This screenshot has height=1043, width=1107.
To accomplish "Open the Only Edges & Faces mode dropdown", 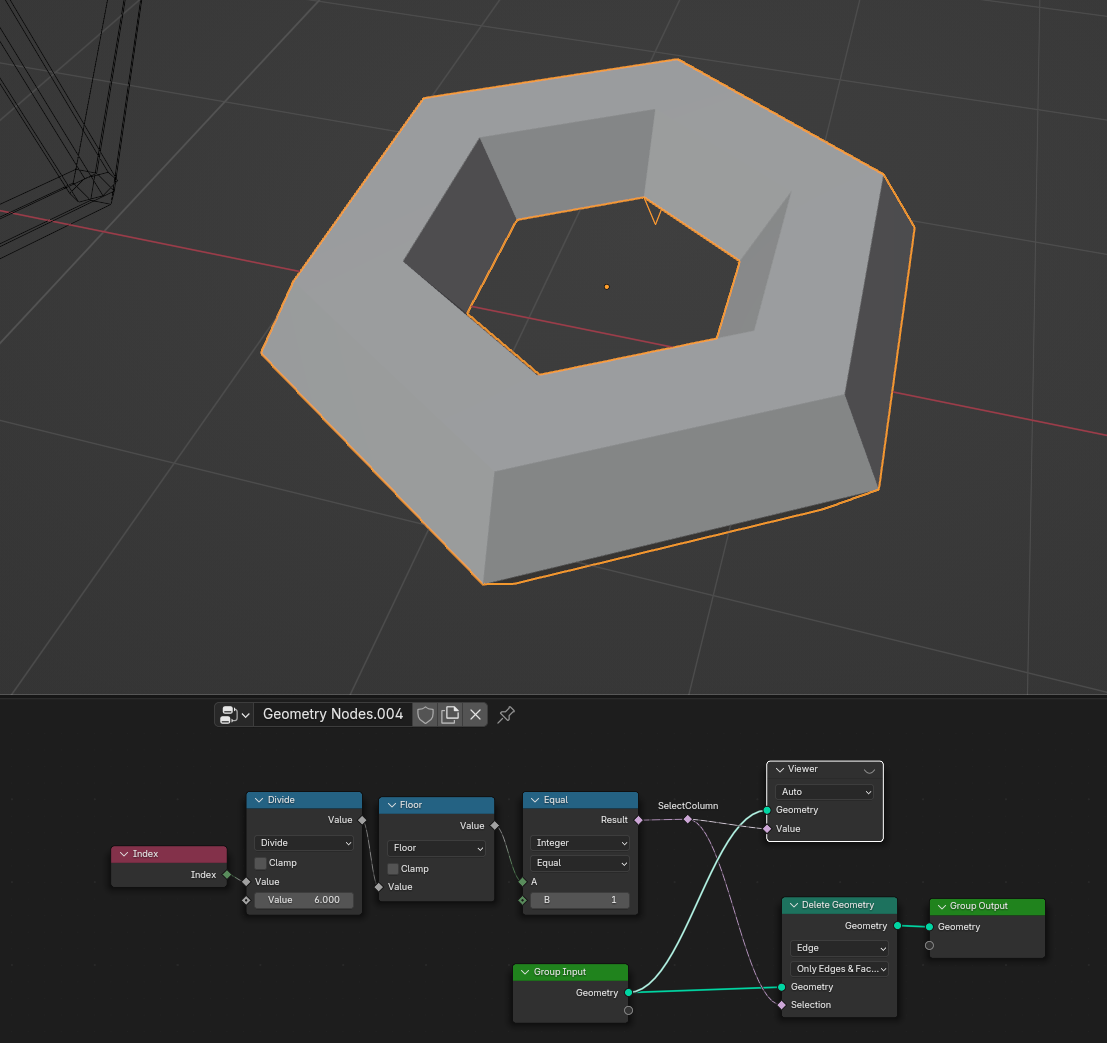I will (839, 969).
